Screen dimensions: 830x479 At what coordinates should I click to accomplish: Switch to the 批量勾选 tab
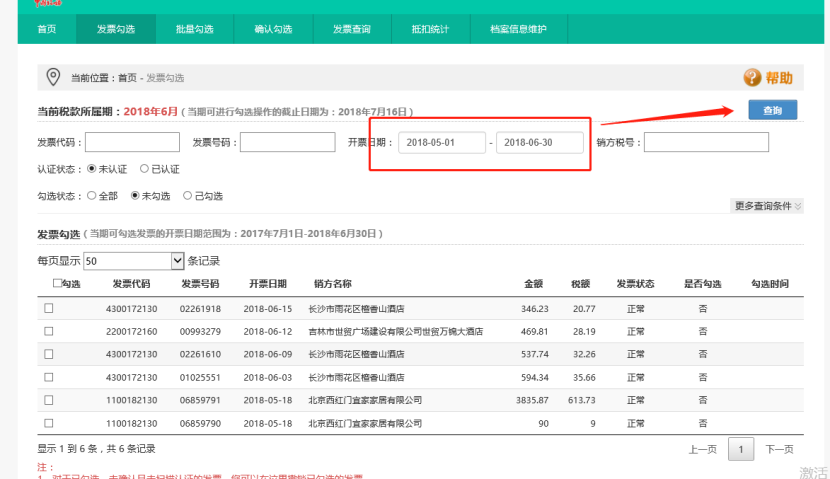click(195, 30)
